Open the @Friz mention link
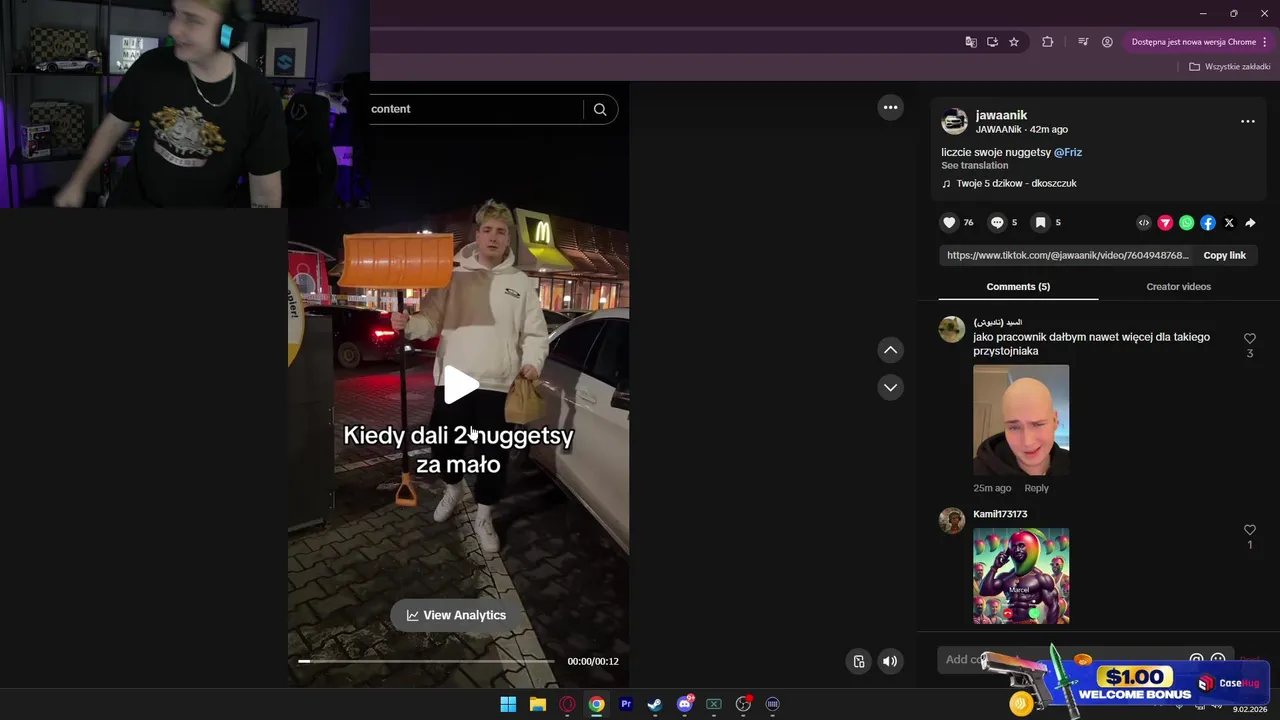 [1068, 153]
